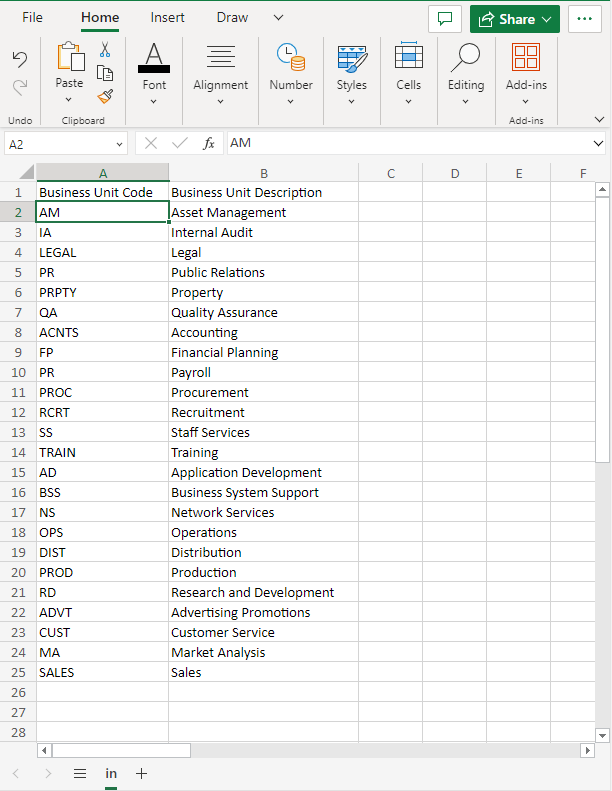The height and width of the screenshot is (791, 612).
Task: Click the Cut scissors icon
Action: click(105, 49)
